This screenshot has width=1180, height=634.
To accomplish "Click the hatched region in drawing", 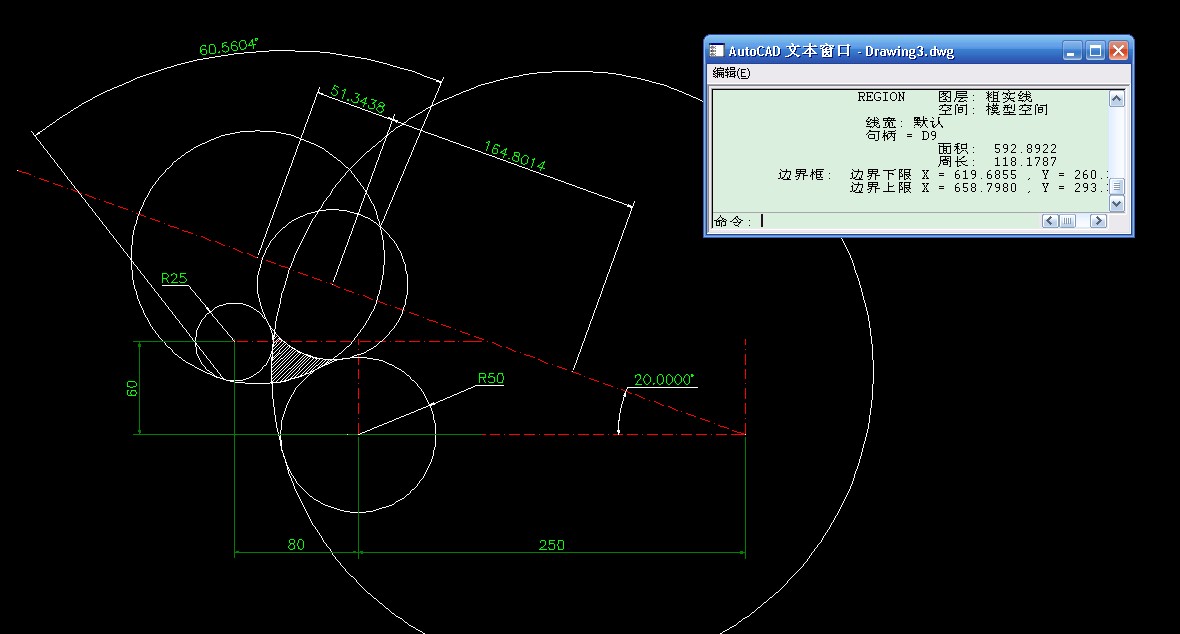I will pos(295,363).
